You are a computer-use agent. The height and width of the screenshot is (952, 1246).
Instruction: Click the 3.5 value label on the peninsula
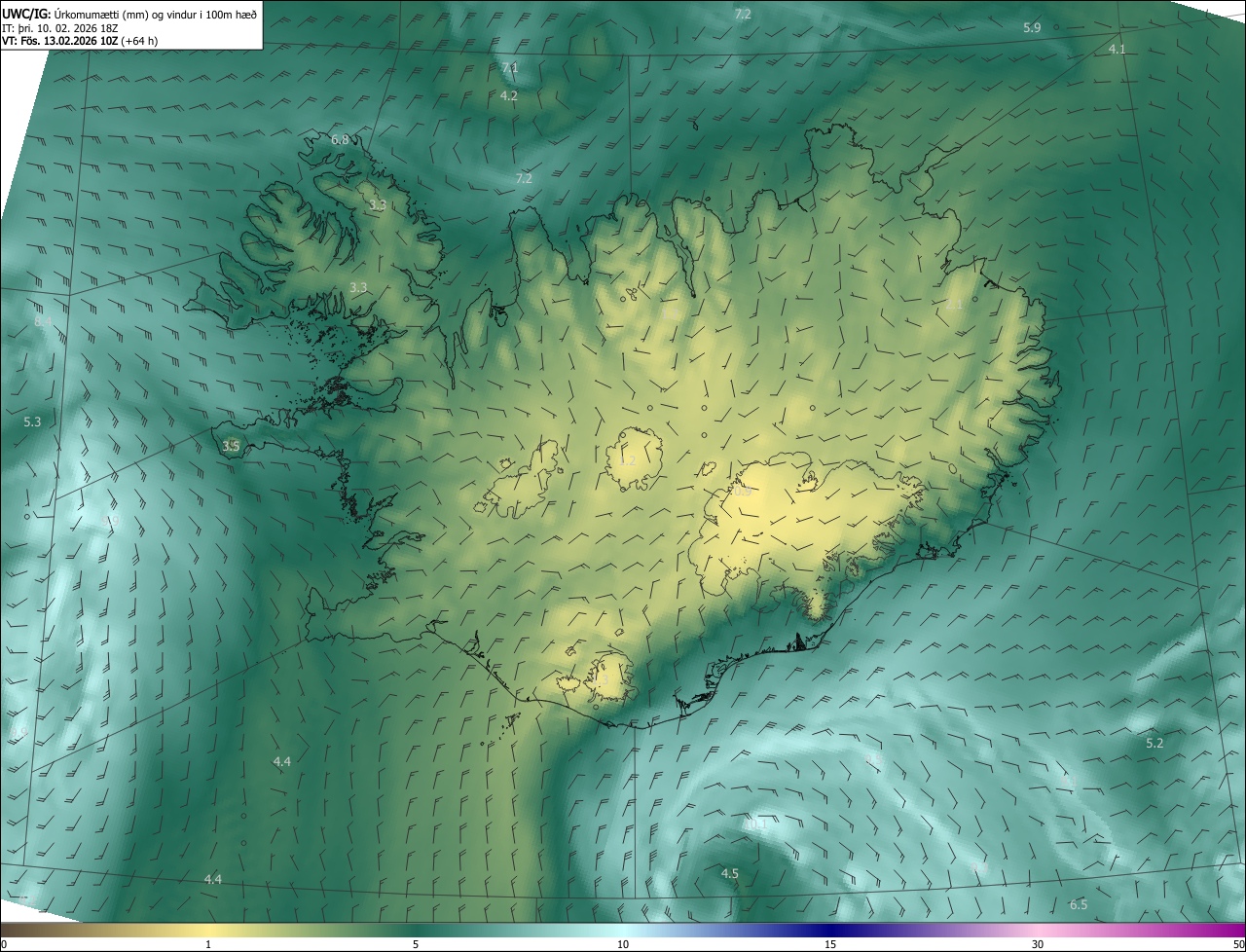(x=231, y=446)
